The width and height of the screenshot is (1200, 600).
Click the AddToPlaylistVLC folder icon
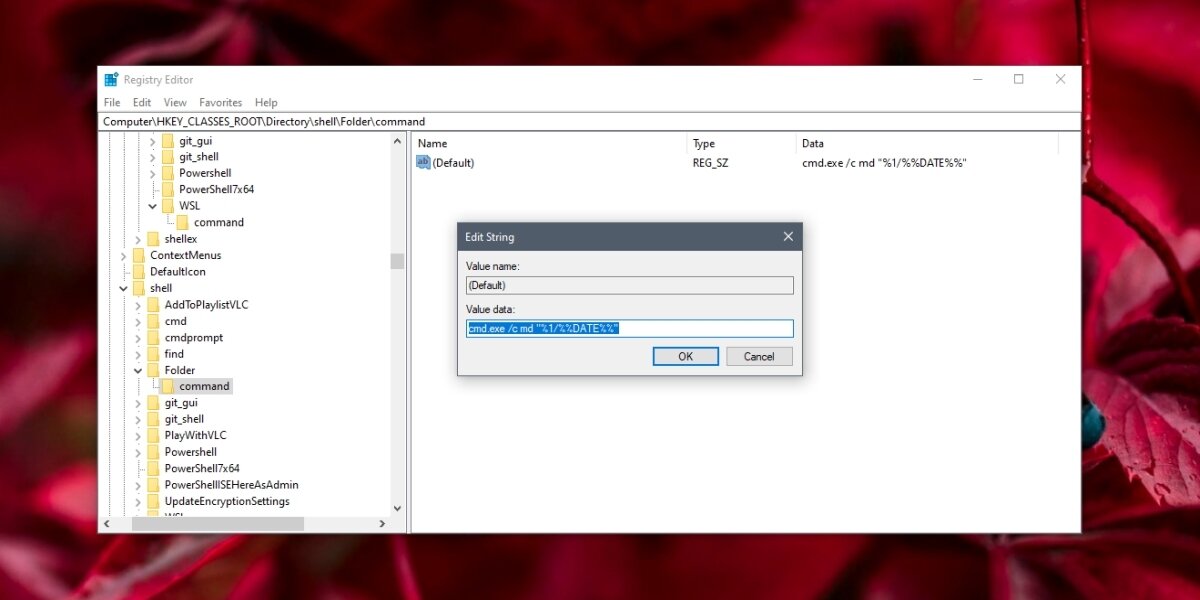[x=153, y=304]
